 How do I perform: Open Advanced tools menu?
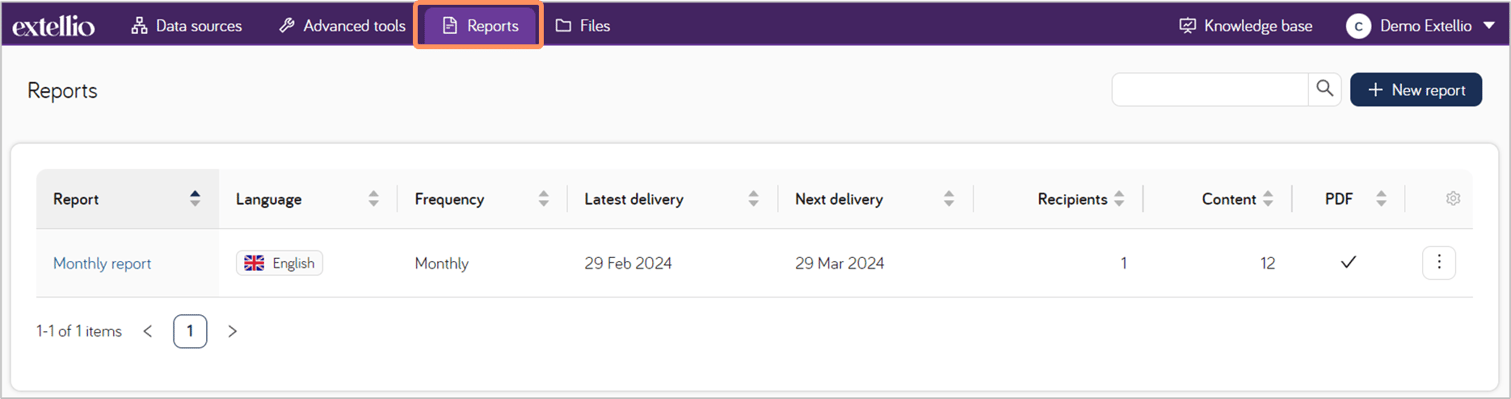[342, 26]
